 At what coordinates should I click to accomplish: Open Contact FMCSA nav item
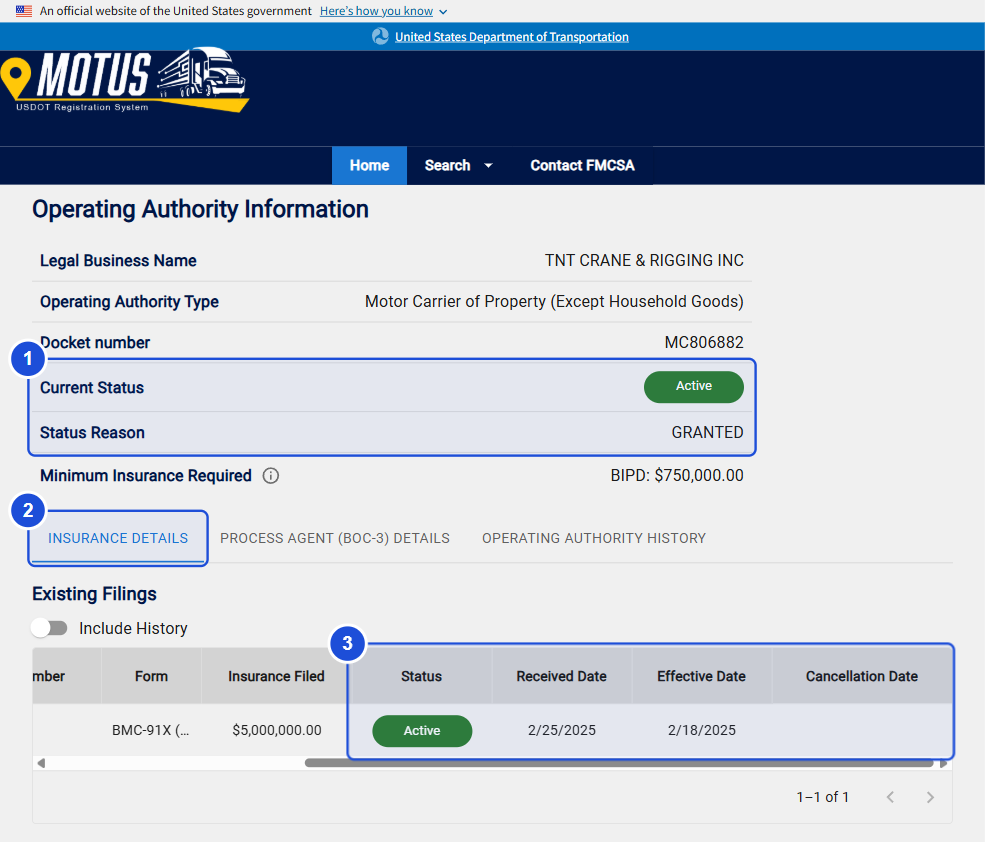tap(582, 165)
